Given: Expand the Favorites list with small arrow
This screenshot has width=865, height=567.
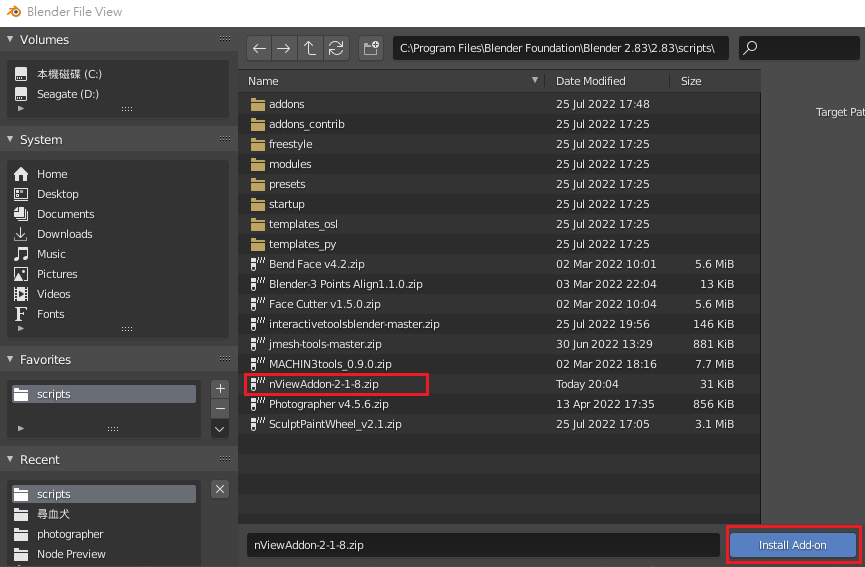Looking at the screenshot, I should coord(21,428).
